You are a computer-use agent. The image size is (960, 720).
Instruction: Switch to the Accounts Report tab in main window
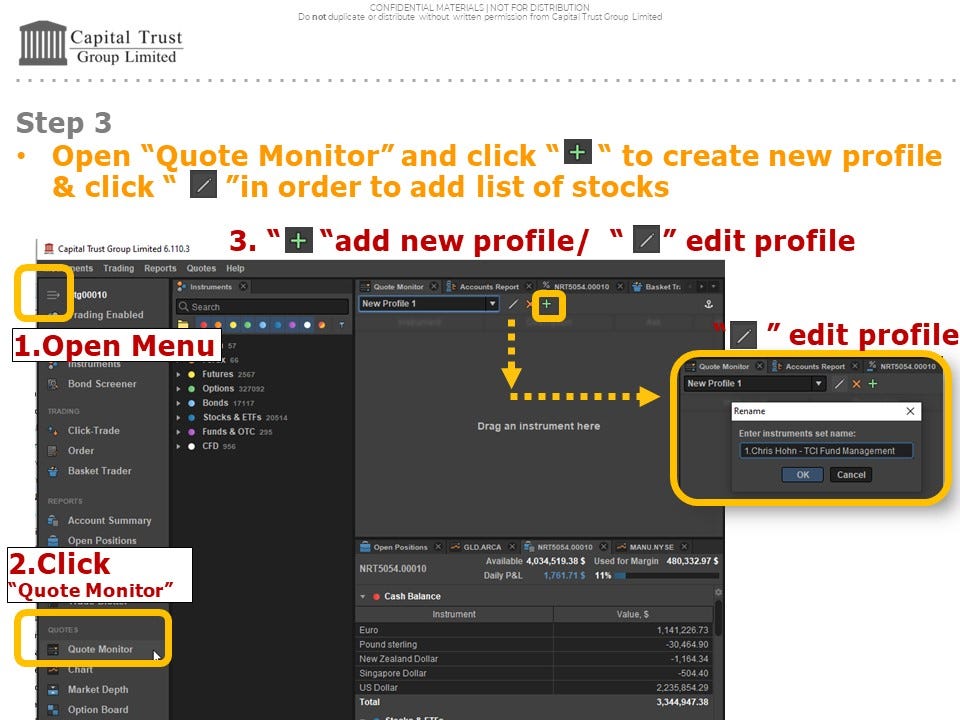click(488, 287)
